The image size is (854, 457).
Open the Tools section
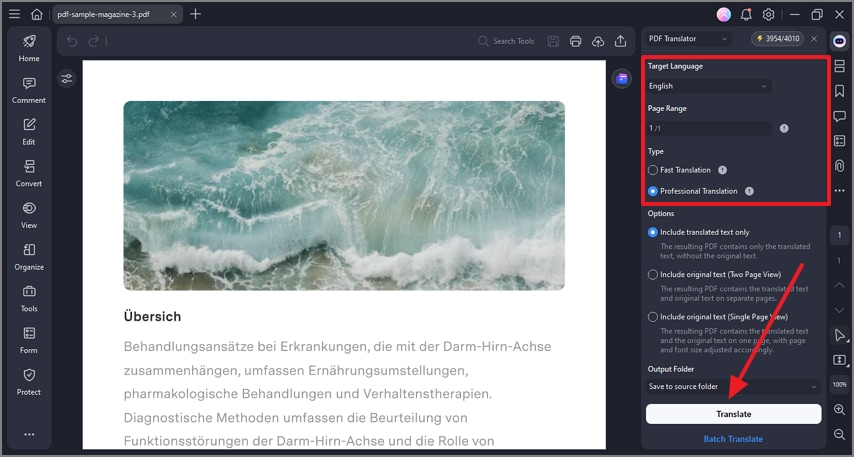29,298
